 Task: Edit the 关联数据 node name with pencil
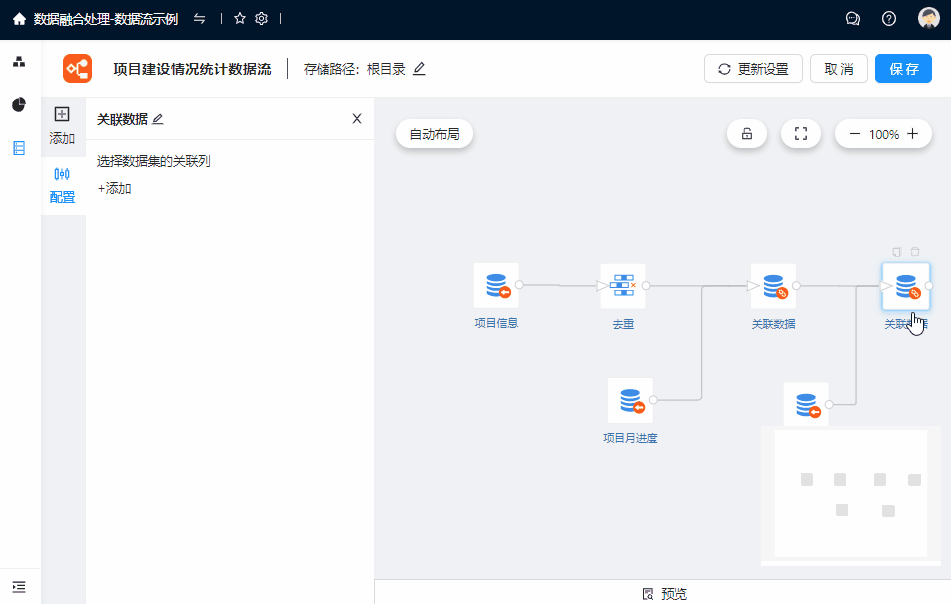pos(158,119)
